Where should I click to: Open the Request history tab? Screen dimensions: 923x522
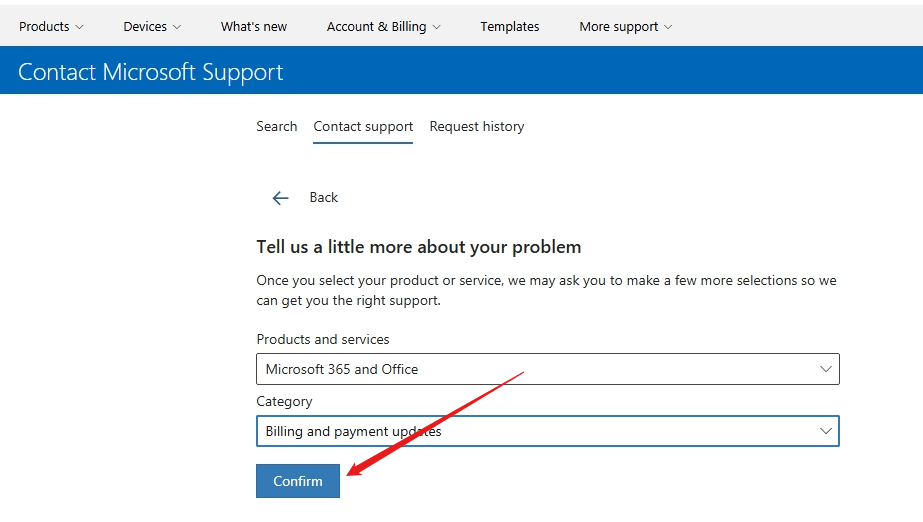(477, 127)
